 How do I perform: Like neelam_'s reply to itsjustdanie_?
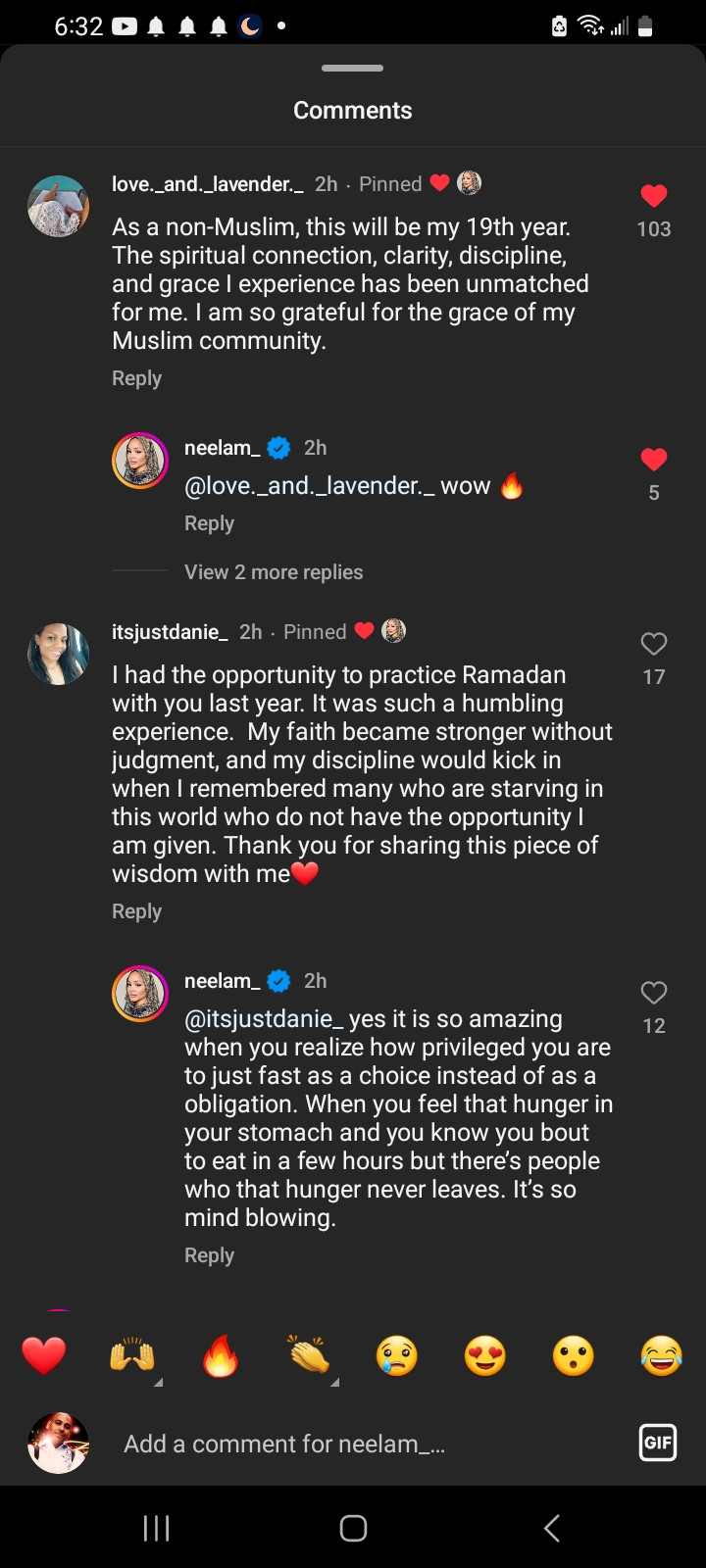[x=653, y=993]
